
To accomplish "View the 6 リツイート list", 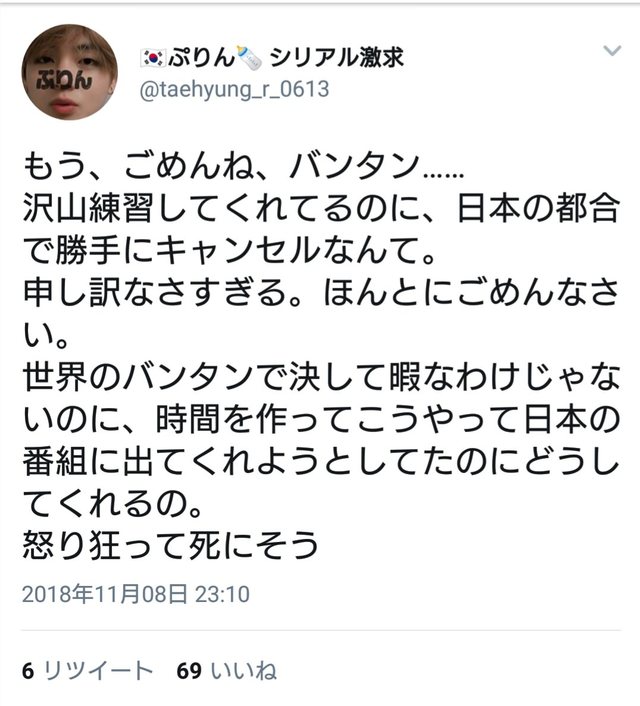I will [87, 671].
